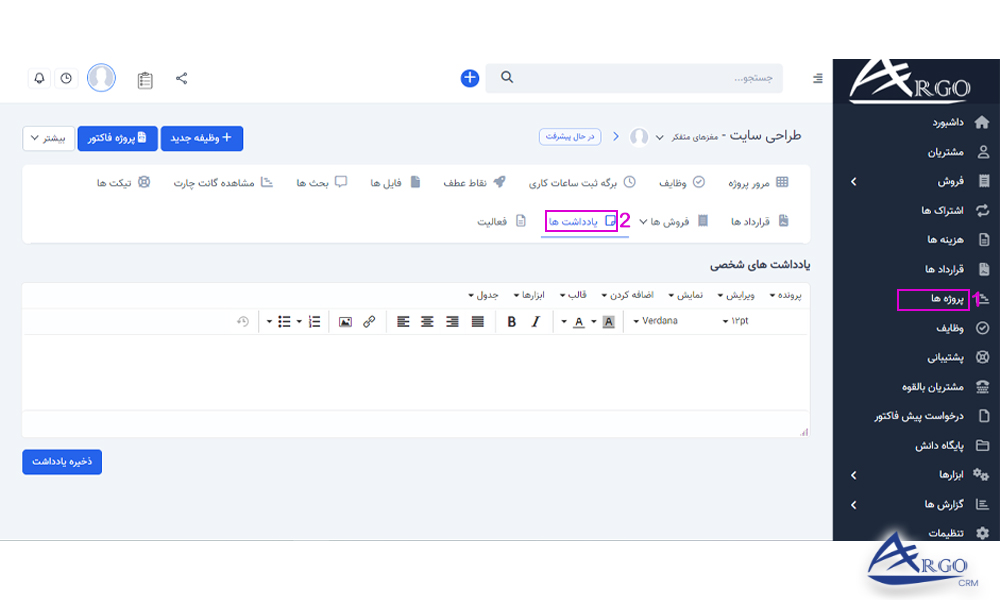Click the notifications bell icon

point(39,78)
